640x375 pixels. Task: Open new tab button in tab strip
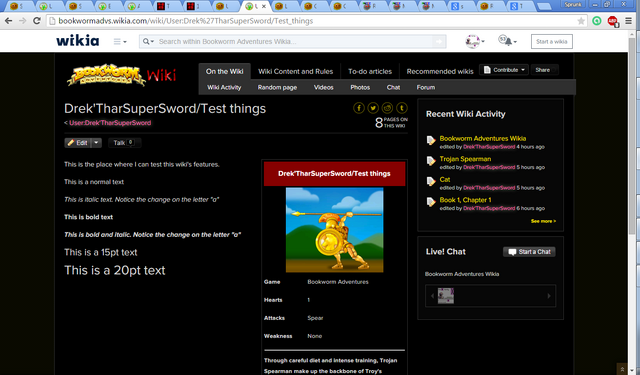543,6
